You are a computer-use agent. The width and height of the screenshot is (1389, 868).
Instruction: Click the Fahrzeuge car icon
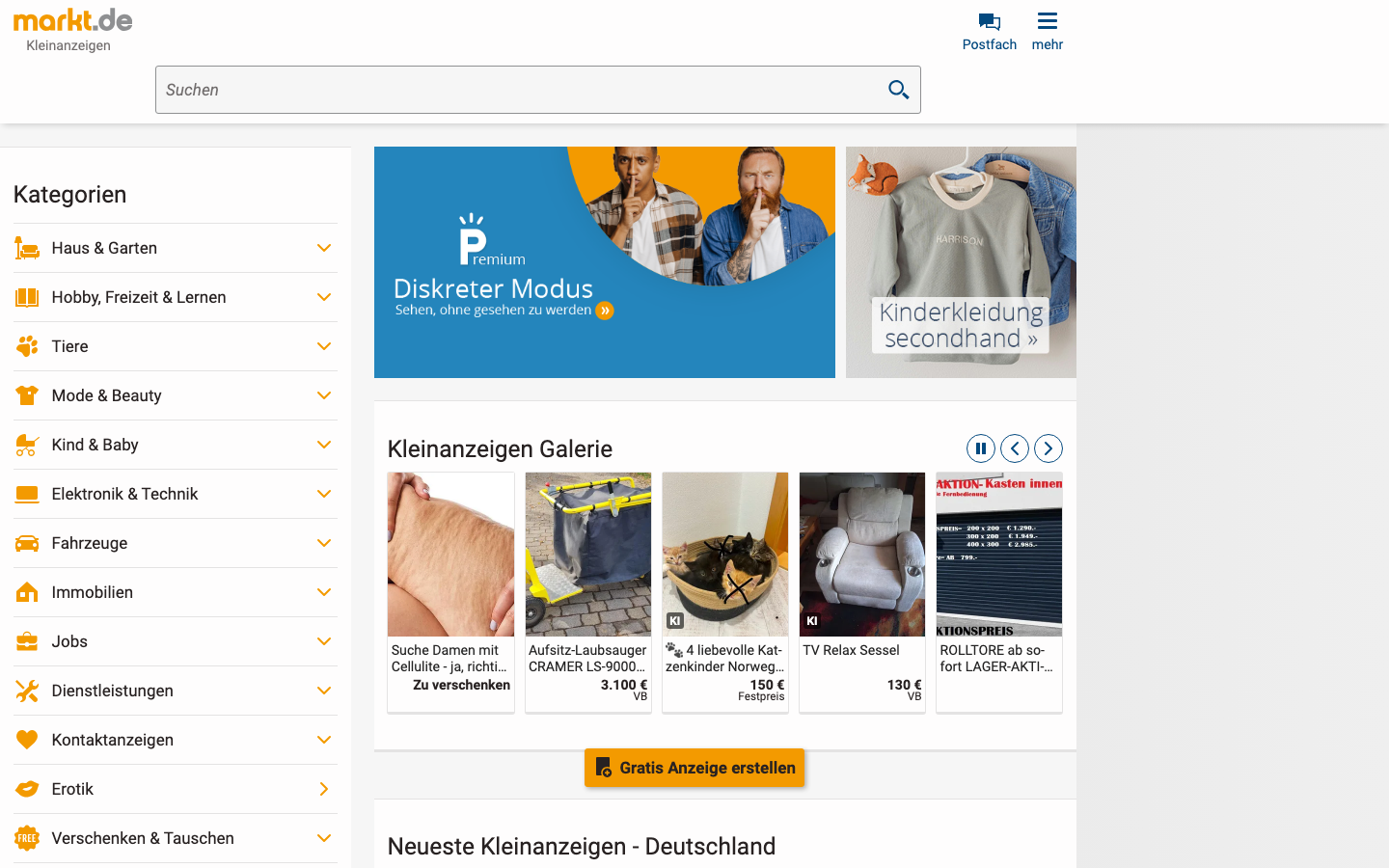pos(27,543)
